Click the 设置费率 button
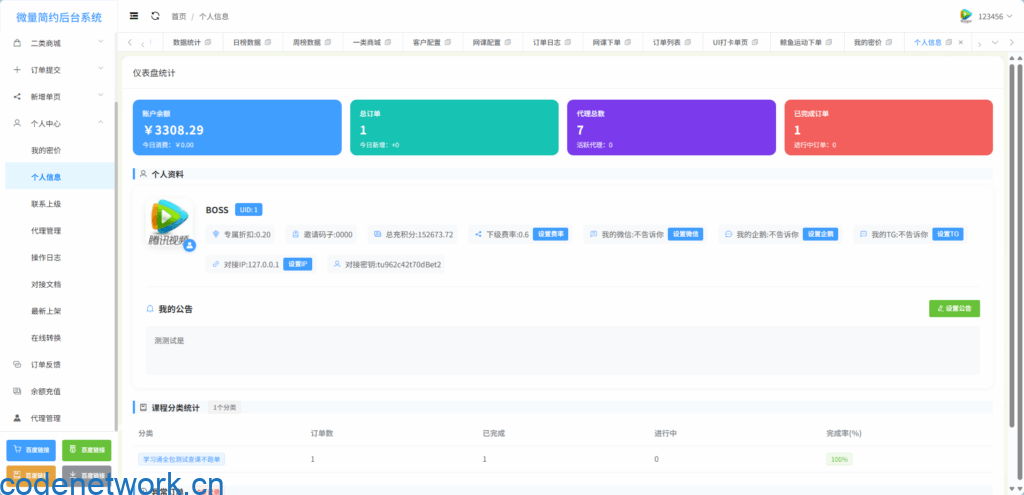The height and width of the screenshot is (495, 1024). [x=550, y=234]
